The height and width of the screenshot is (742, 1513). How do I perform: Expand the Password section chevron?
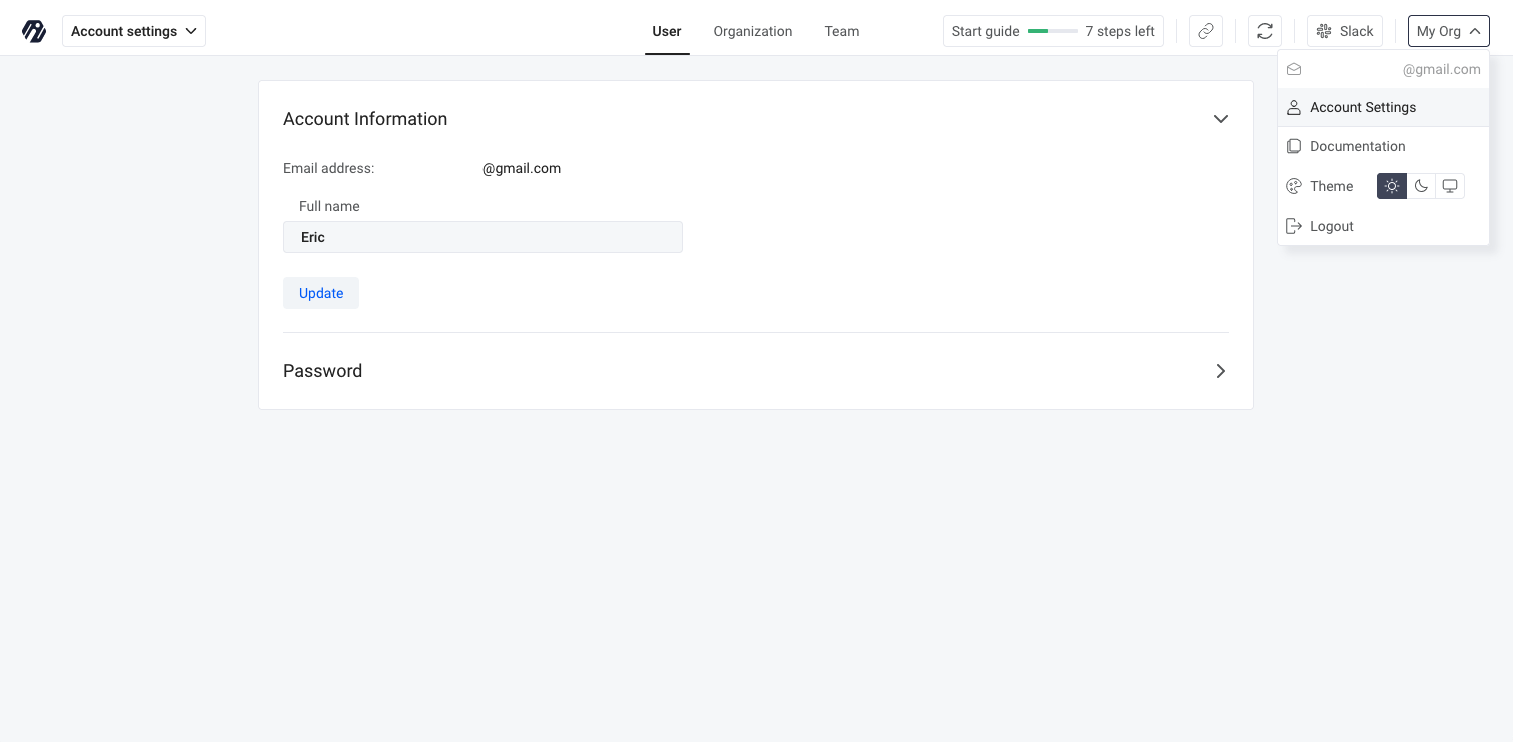pyautogui.click(x=1221, y=371)
